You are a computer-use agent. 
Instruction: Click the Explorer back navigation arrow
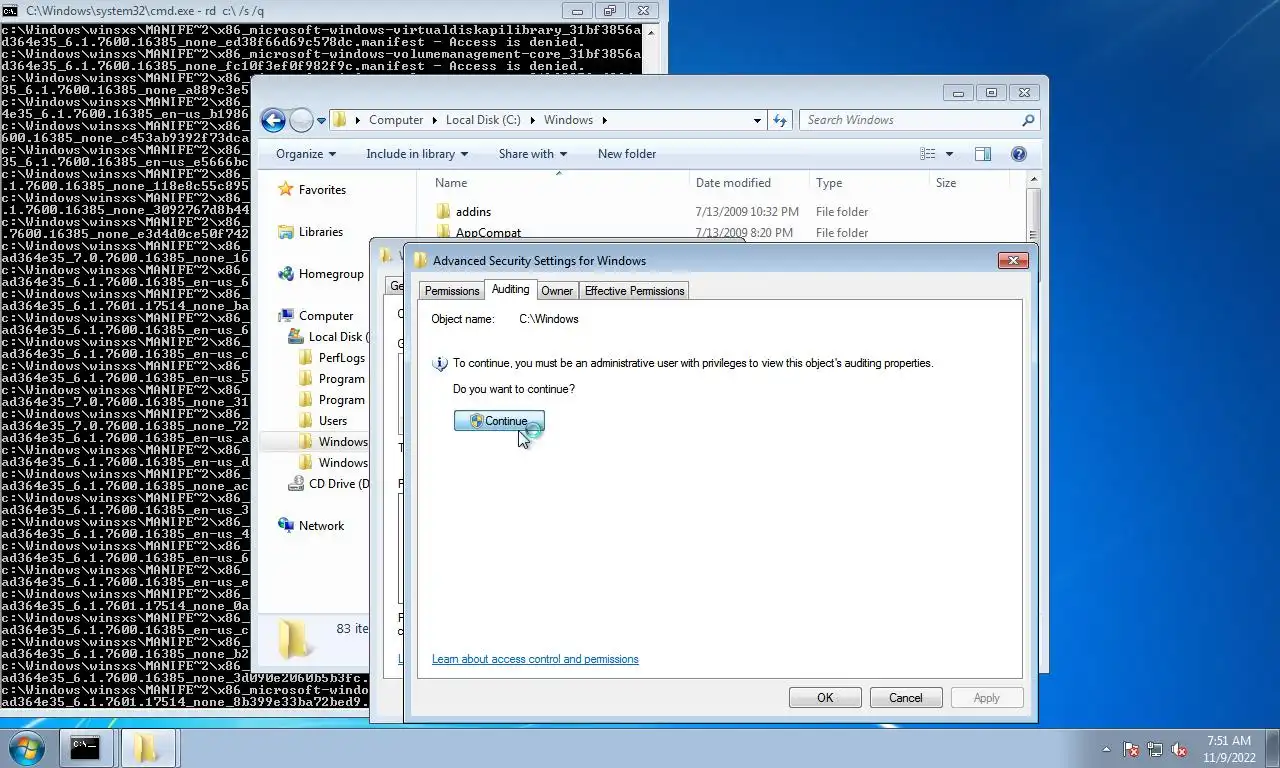coord(273,120)
